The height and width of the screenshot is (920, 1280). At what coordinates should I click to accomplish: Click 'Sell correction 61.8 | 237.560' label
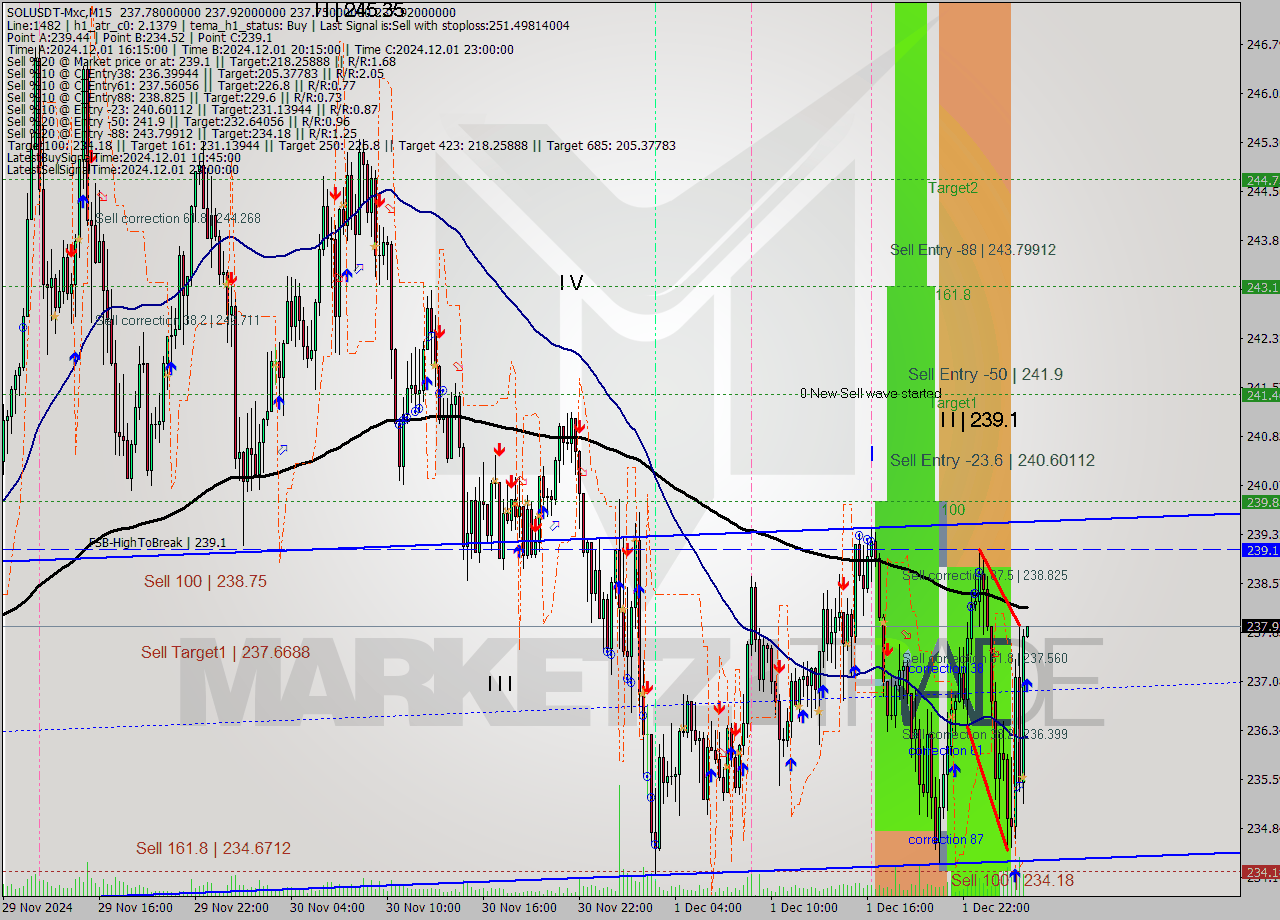click(x=985, y=658)
